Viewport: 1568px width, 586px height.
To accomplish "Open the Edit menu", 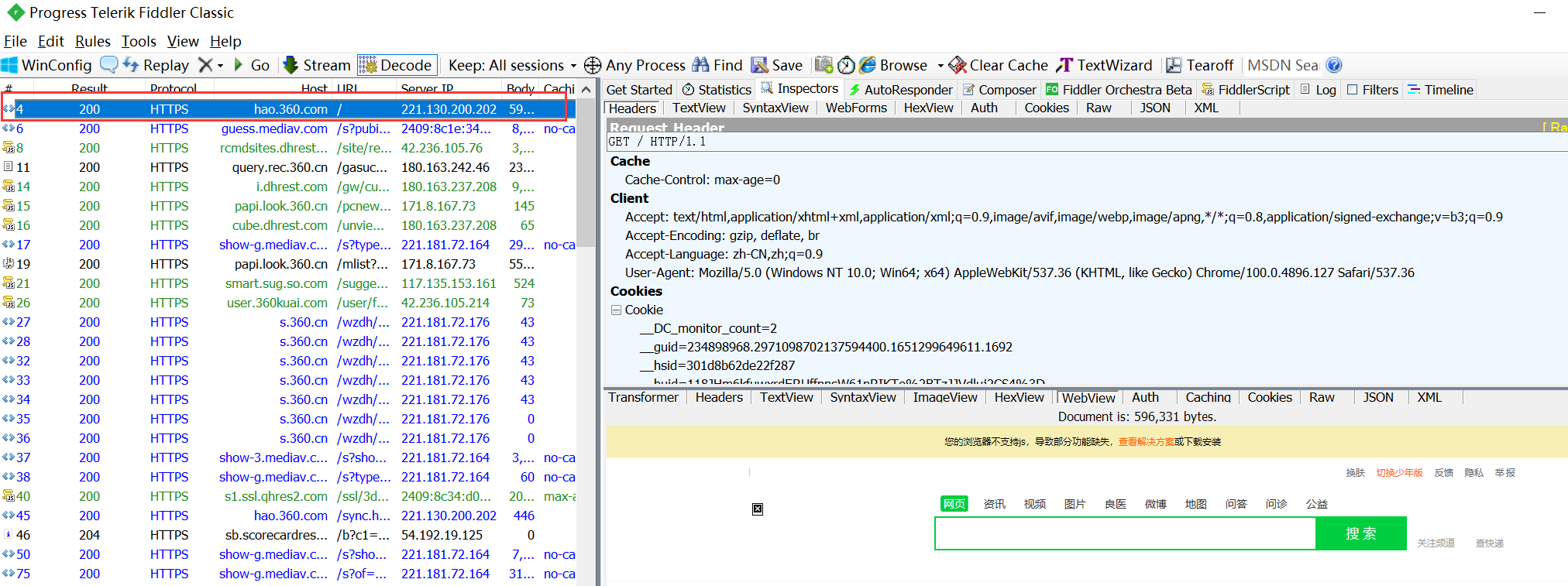I will click(x=51, y=41).
